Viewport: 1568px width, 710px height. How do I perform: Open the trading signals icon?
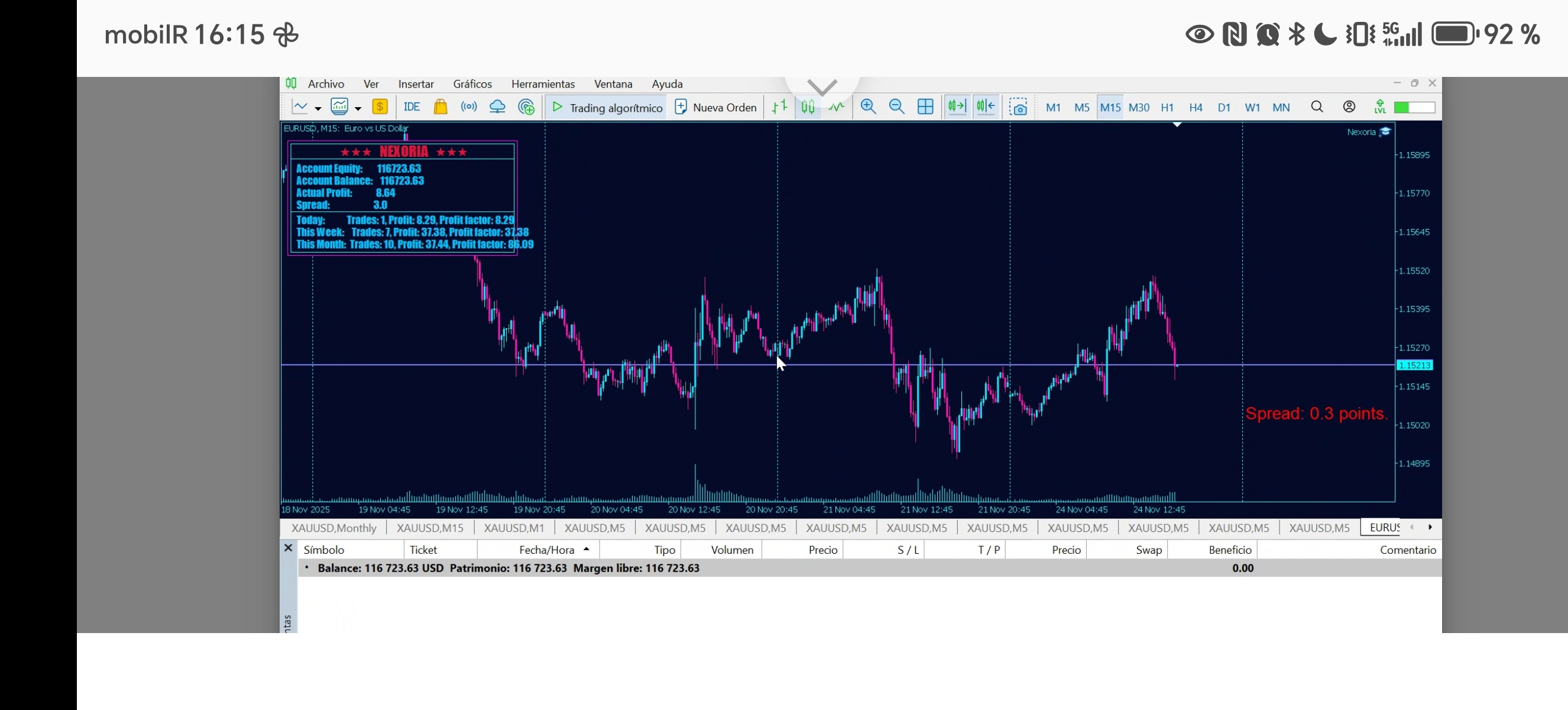(x=469, y=107)
